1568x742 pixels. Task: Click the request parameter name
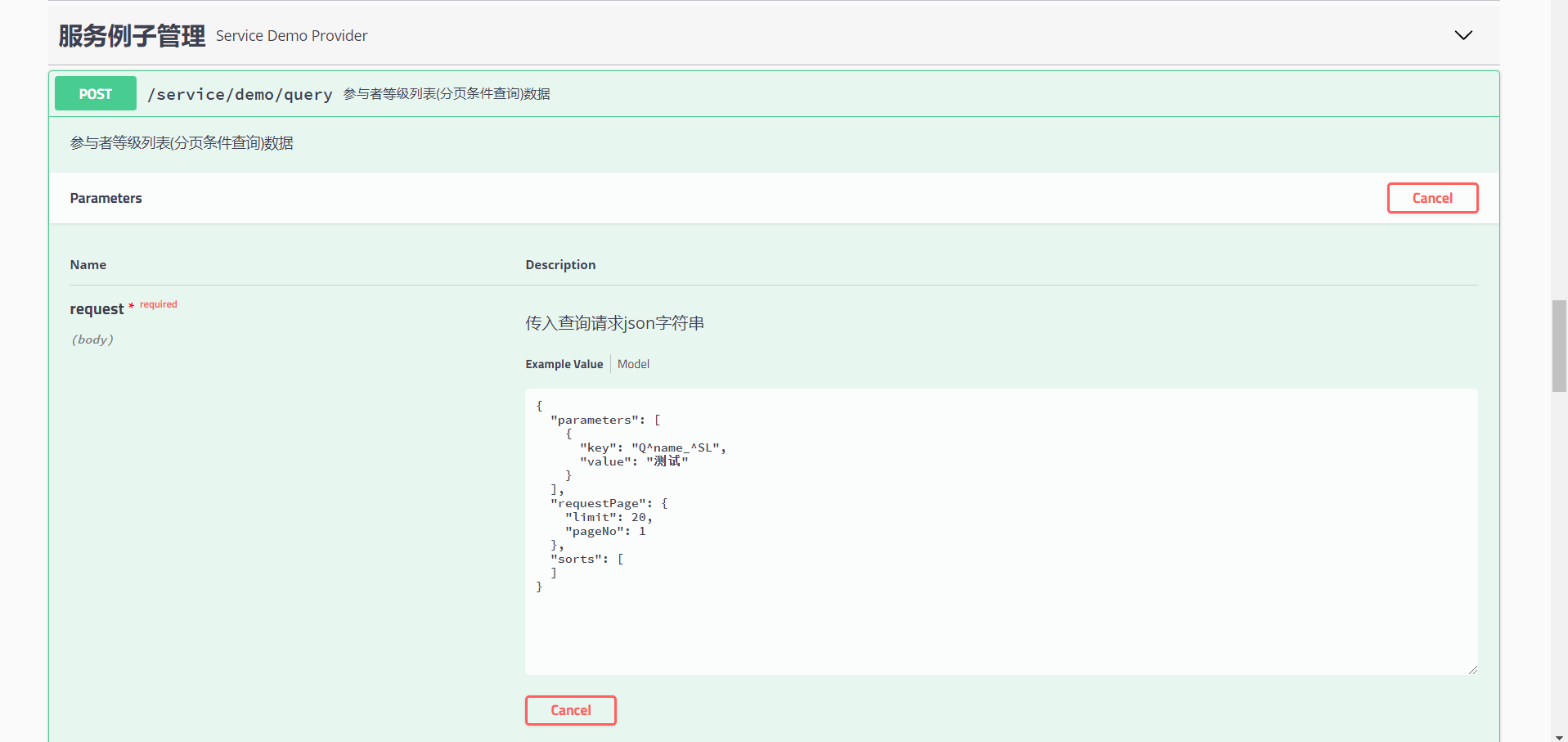(x=97, y=309)
